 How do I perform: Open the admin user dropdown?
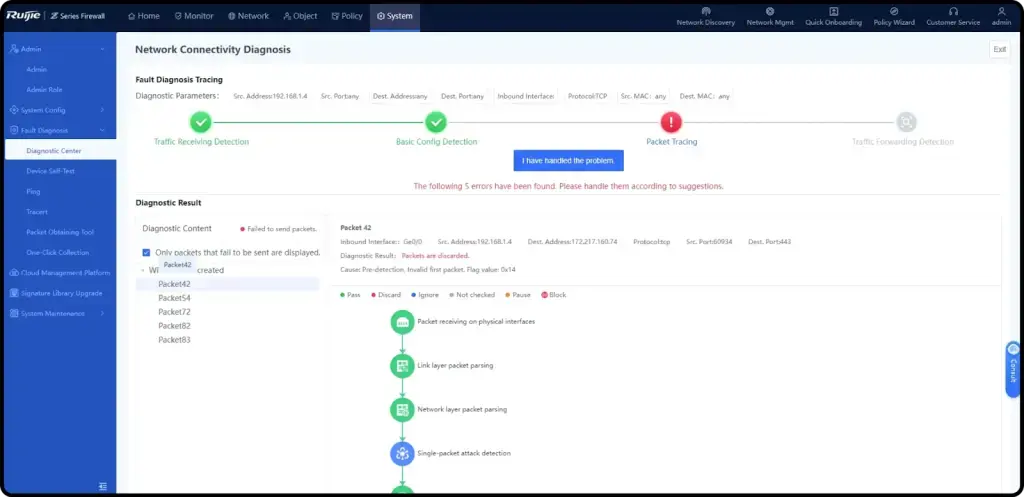[x=1002, y=16]
